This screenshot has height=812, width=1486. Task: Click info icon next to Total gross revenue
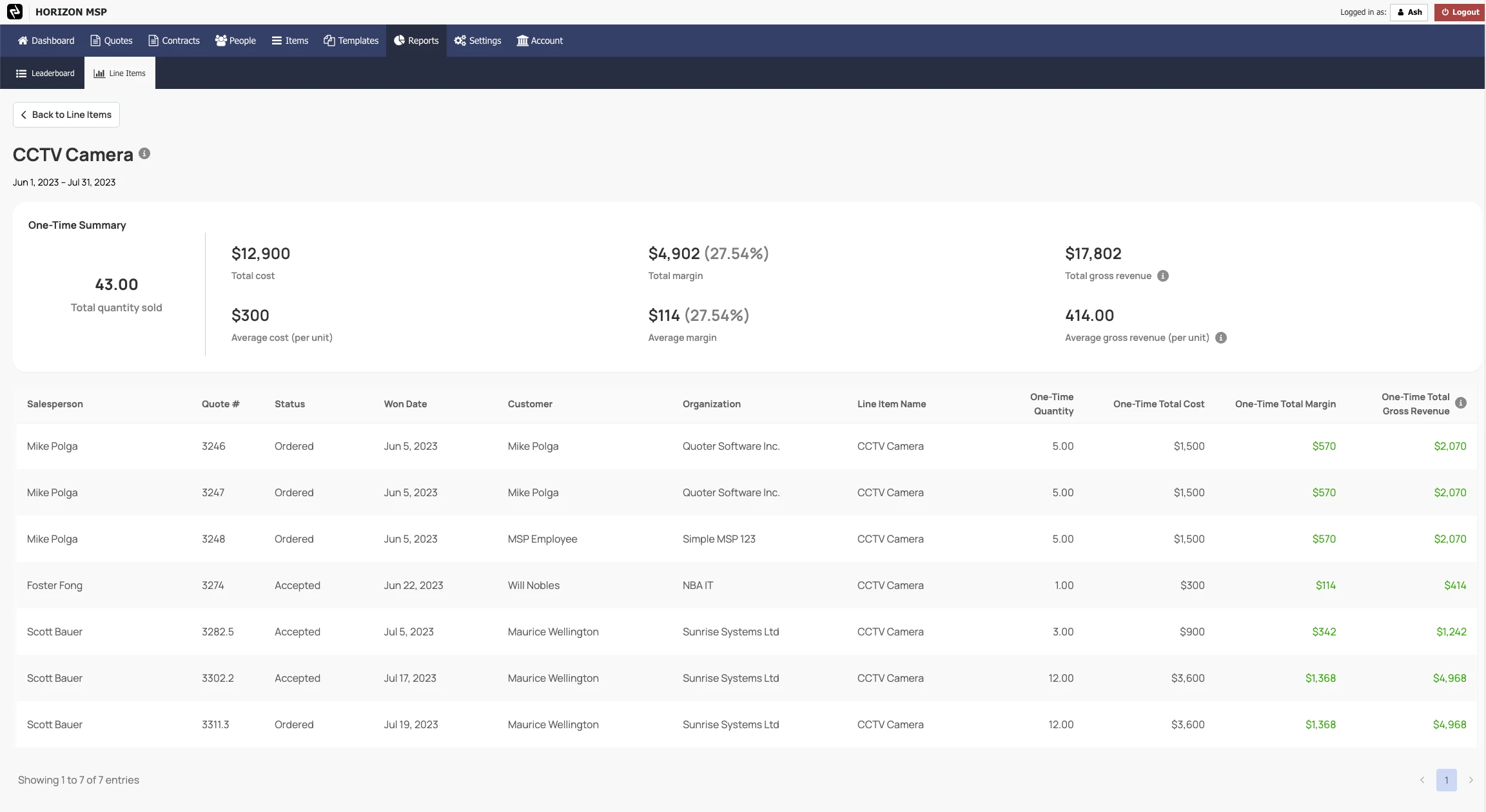(x=1162, y=276)
